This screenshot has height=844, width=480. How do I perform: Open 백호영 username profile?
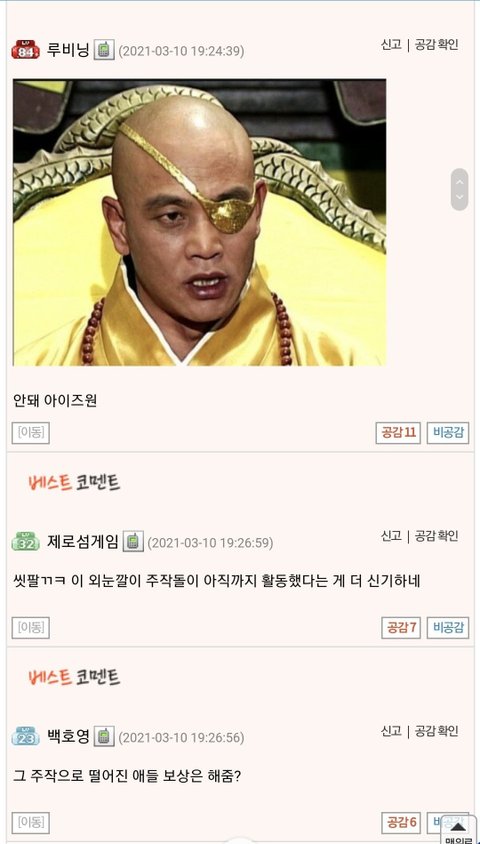tap(68, 736)
